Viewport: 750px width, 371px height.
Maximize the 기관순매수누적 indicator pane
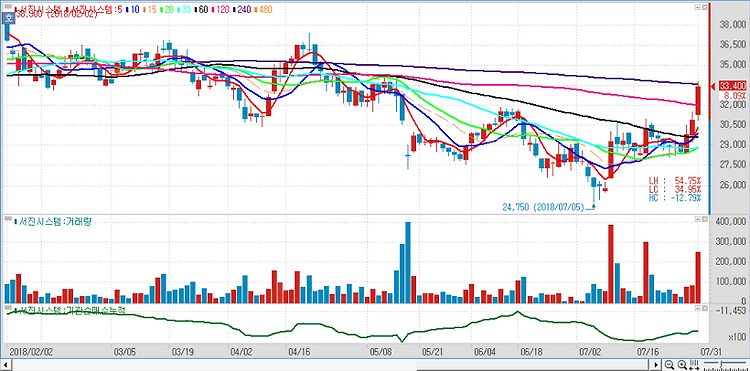tap(697, 307)
